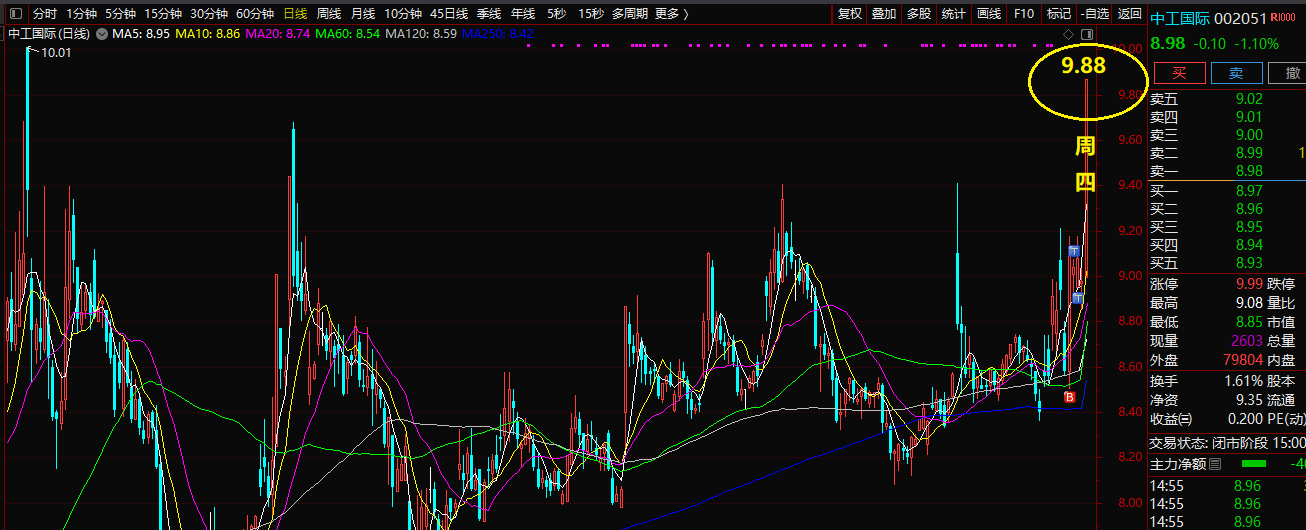This screenshot has height=530, width=1306.
Task: Click the MA20: 8.74 indicator label
Action: pos(278,34)
